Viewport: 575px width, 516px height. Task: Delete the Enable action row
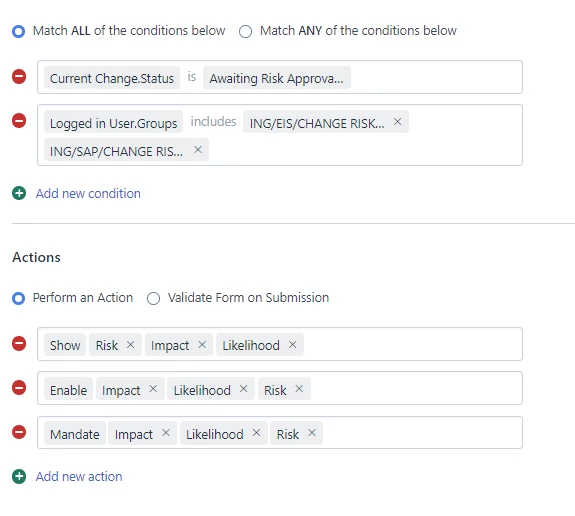point(19,388)
